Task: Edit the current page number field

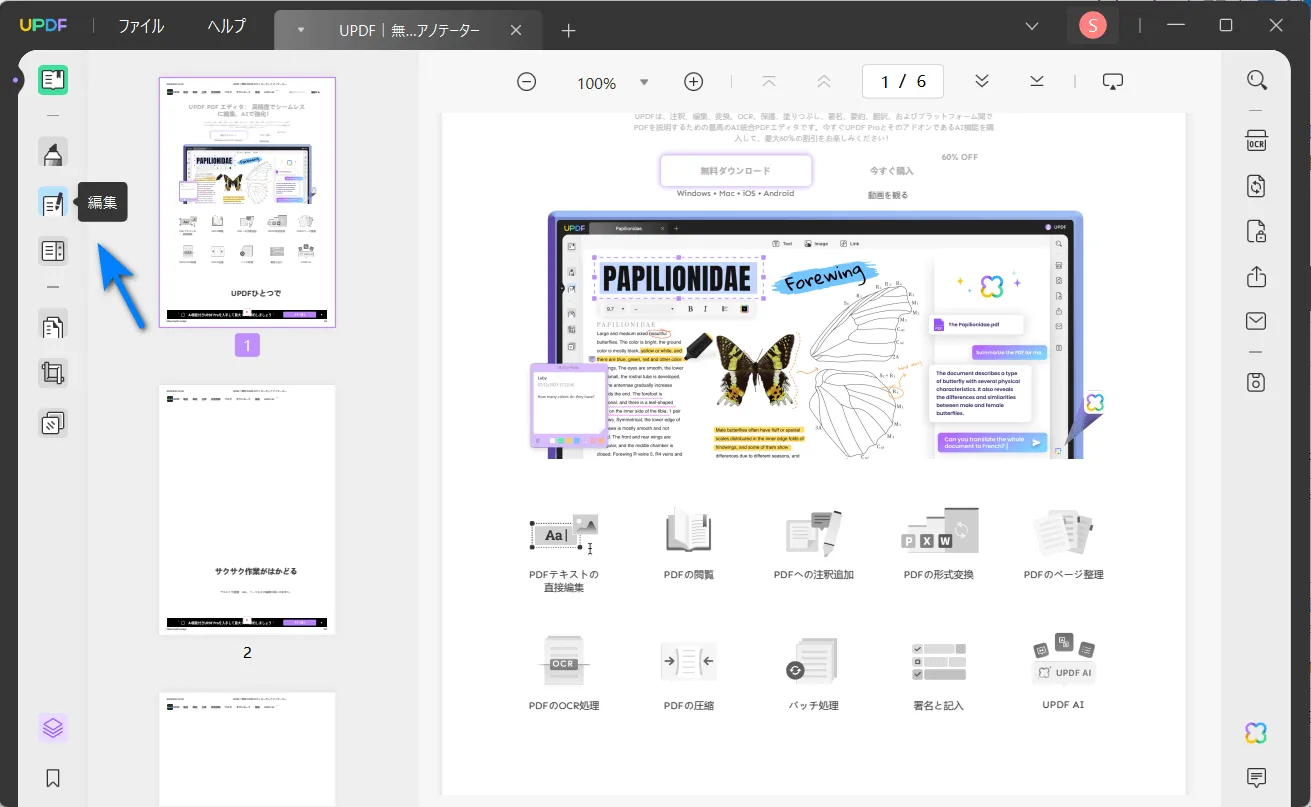Action: (x=903, y=82)
